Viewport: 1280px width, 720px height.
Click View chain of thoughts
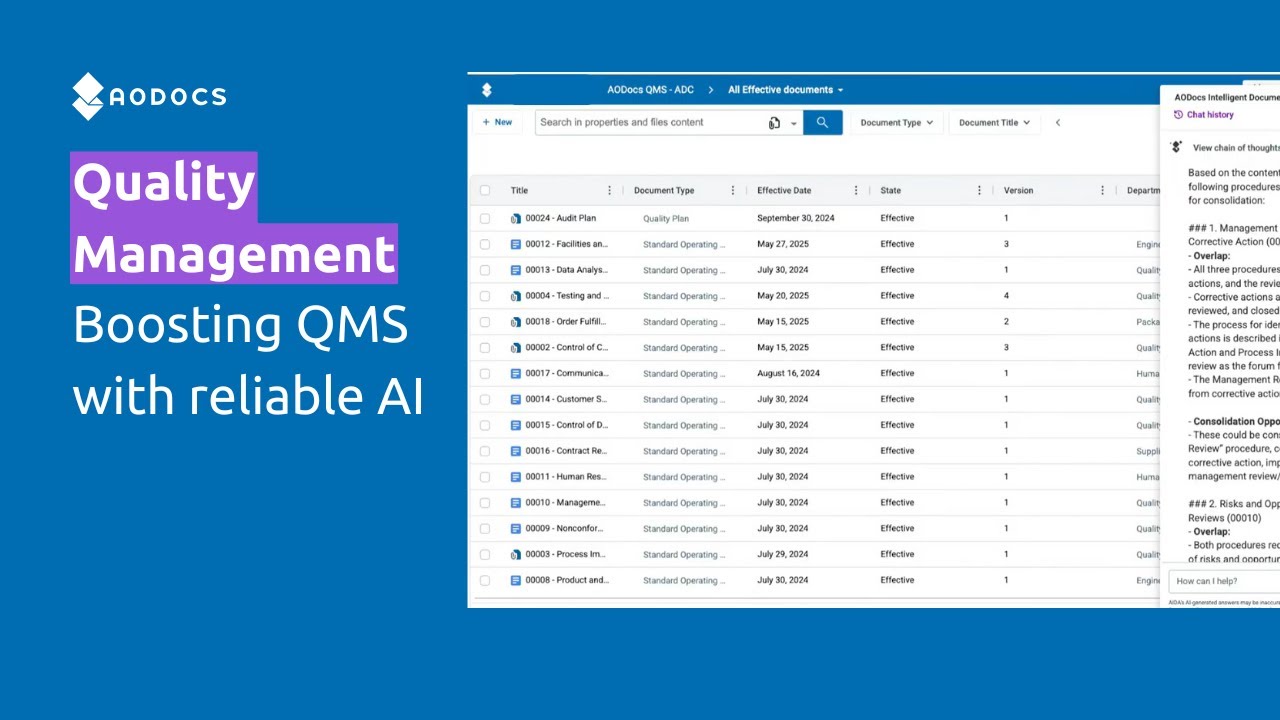1236,147
